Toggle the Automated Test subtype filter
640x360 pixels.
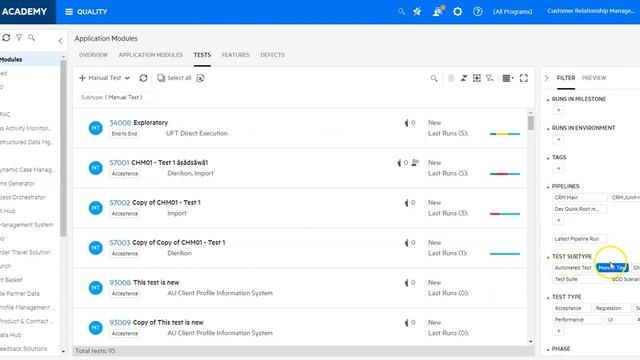pos(573,268)
